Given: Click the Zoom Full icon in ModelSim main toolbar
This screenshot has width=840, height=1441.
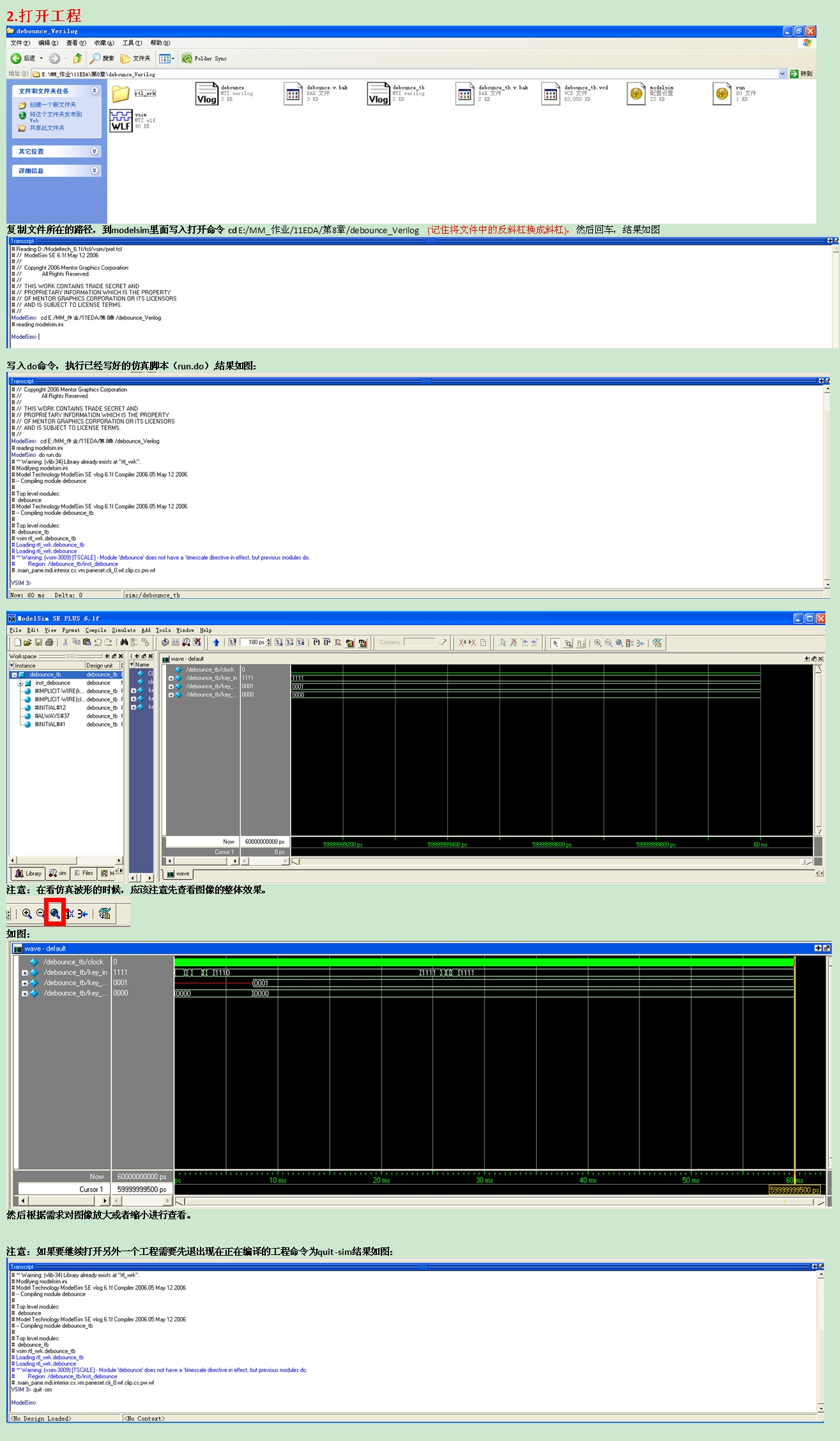Looking at the screenshot, I should pos(619,643).
